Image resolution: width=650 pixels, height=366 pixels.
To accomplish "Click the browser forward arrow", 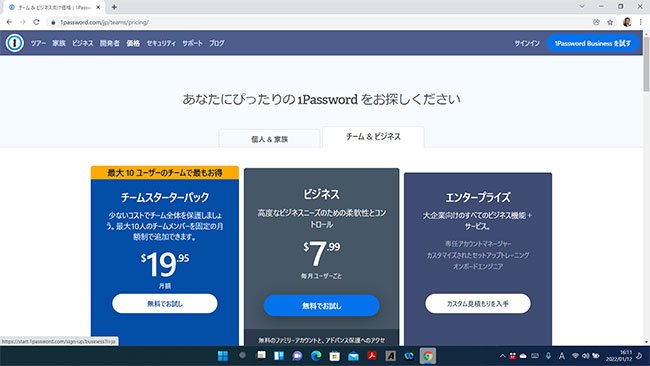I will point(23,22).
